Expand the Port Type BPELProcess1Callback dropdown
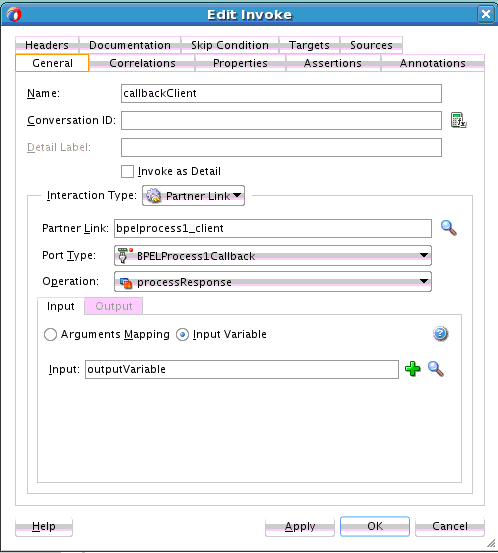Screen dimensions: 498x553 point(273,256)
